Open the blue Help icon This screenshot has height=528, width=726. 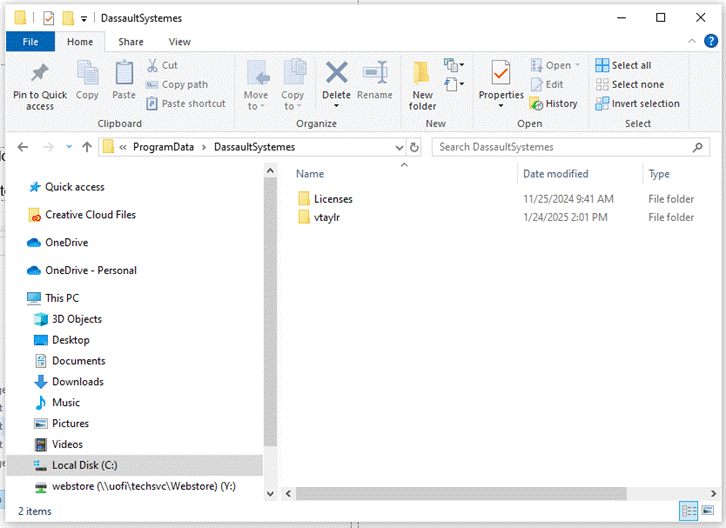coord(711,41)
